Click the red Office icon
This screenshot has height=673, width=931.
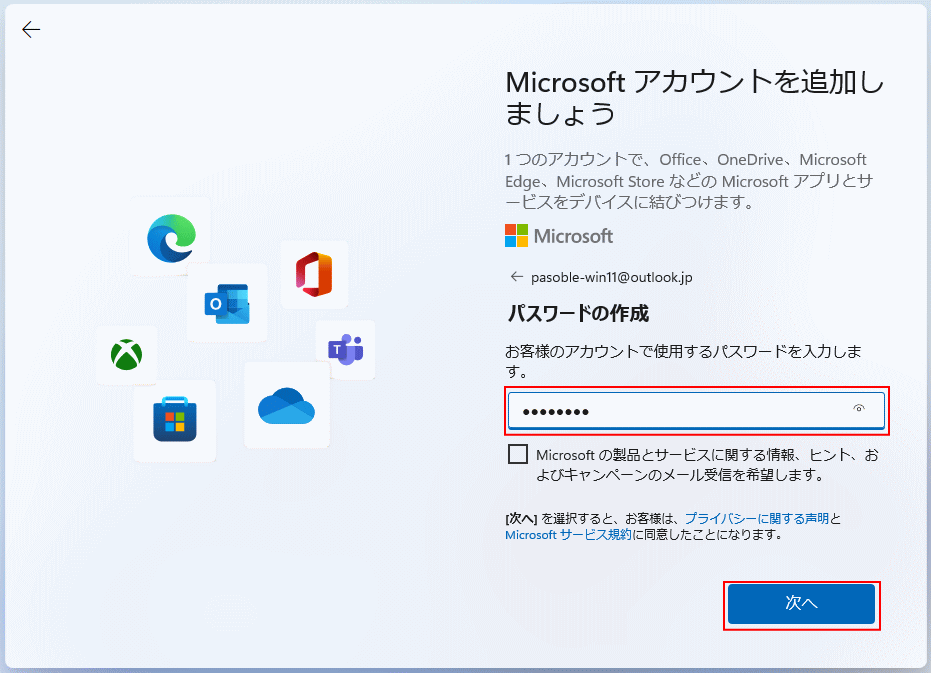tap(314, 274)
